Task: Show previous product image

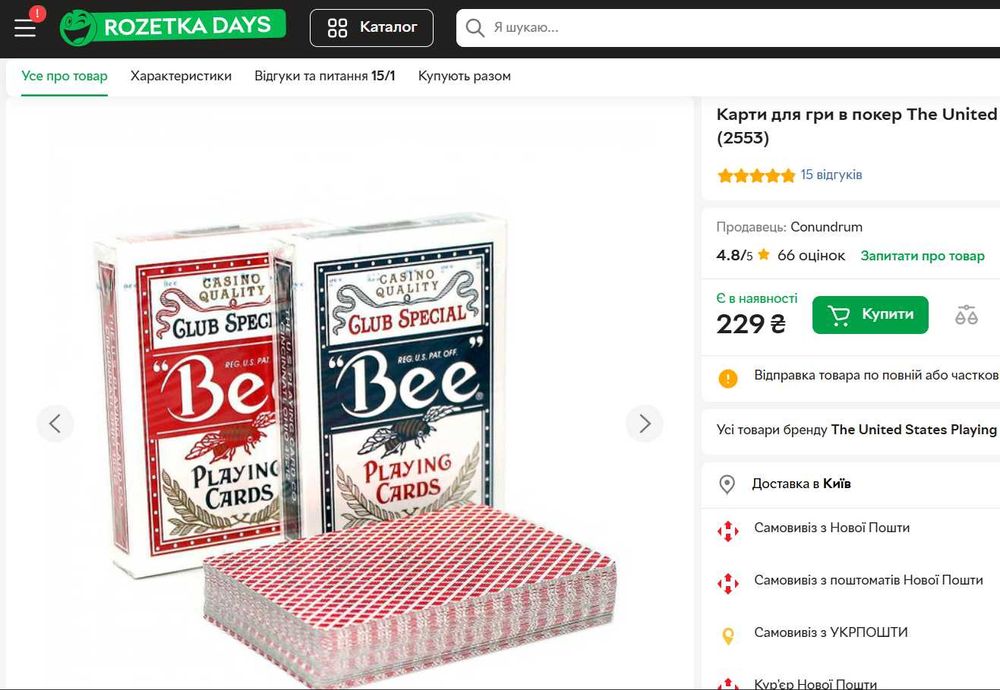Action: (55, 423)
